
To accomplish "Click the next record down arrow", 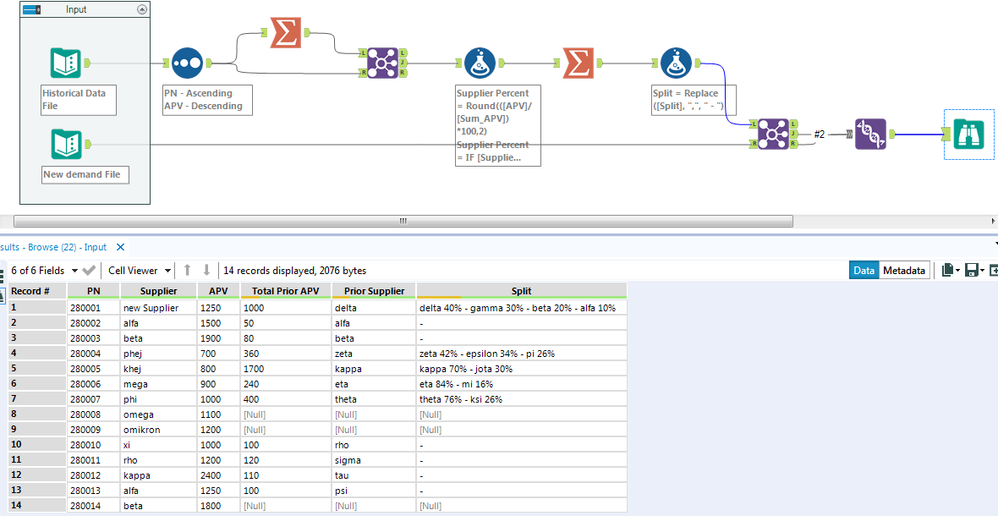I will pos(206,270).
